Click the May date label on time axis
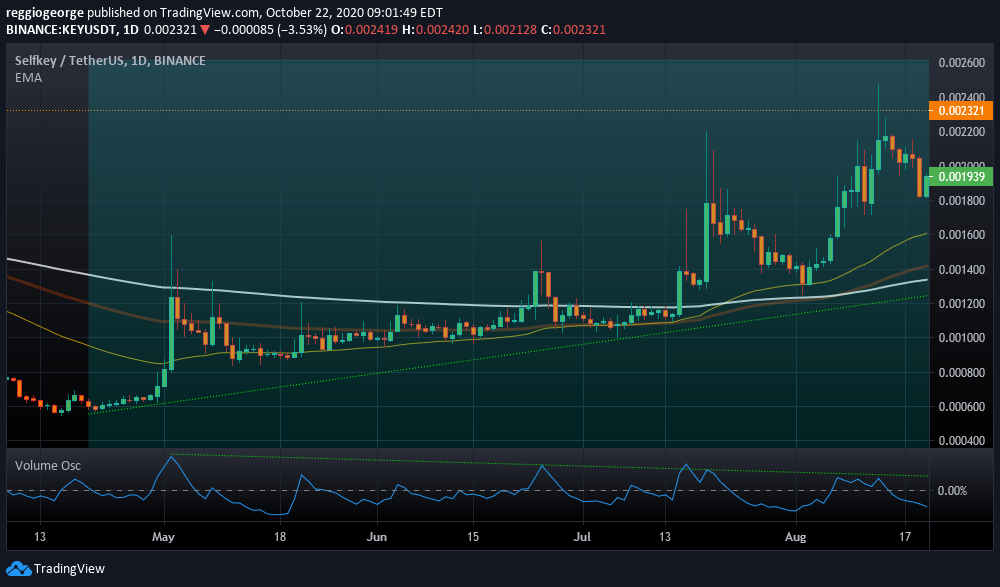Viewport: 1000px width, 587px height. click(163, 537)
